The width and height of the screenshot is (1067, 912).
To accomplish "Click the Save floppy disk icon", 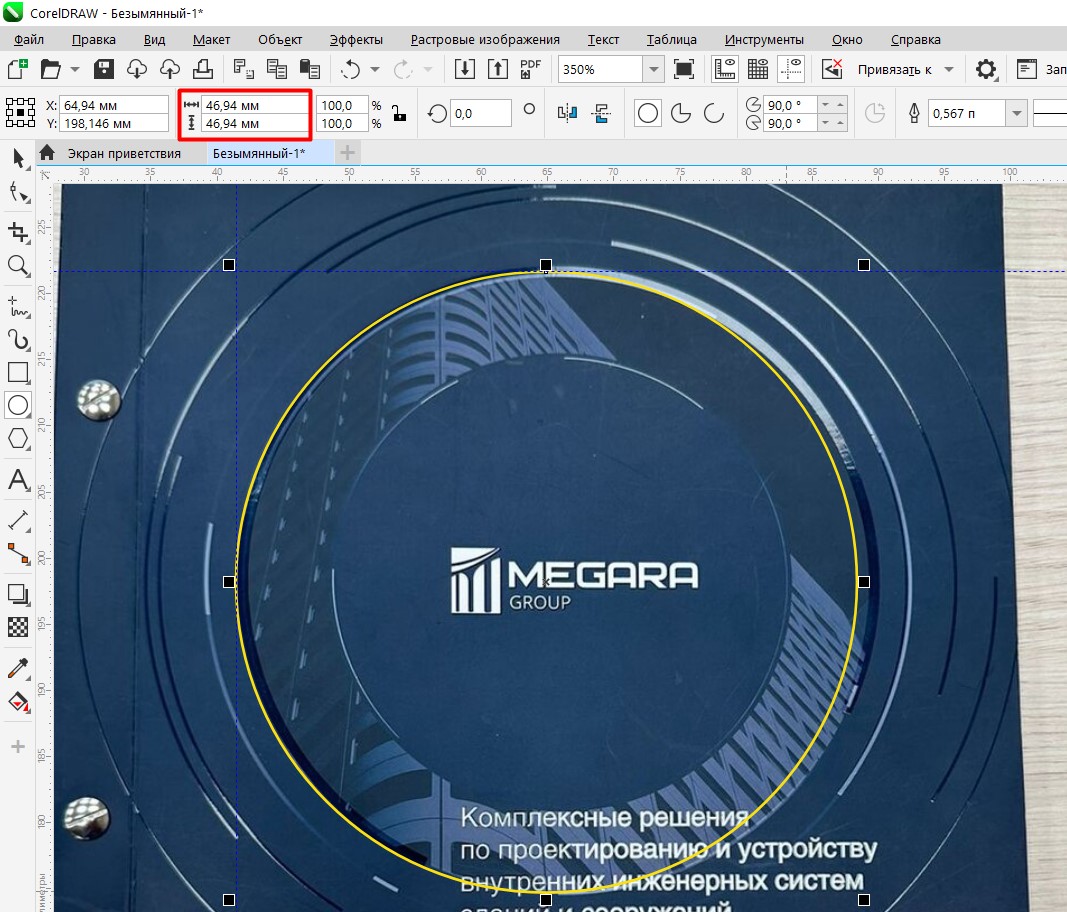I will click(x=103, y=69).
